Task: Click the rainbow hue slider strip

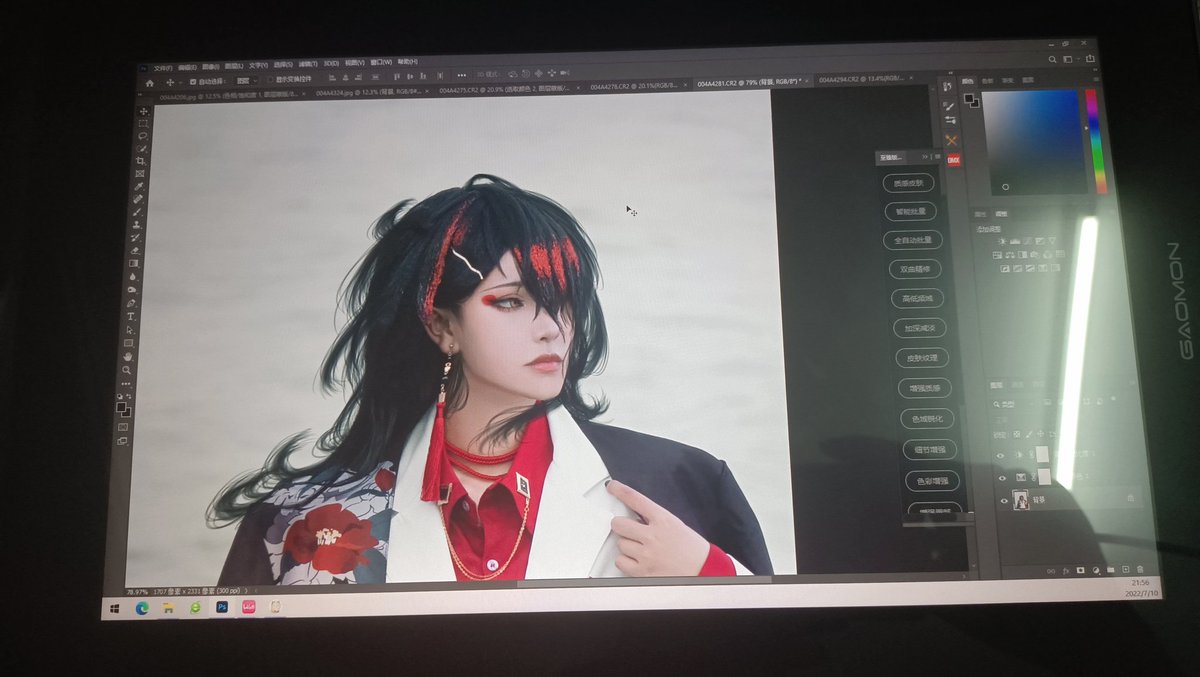Action: click(x=1098, y=141)
